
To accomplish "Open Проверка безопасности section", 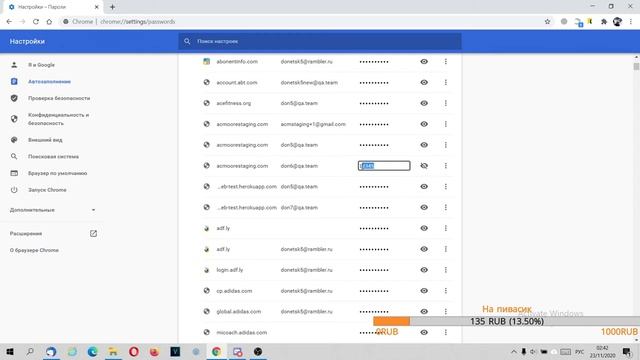I will pyautogui.click(x=59, y=98).
